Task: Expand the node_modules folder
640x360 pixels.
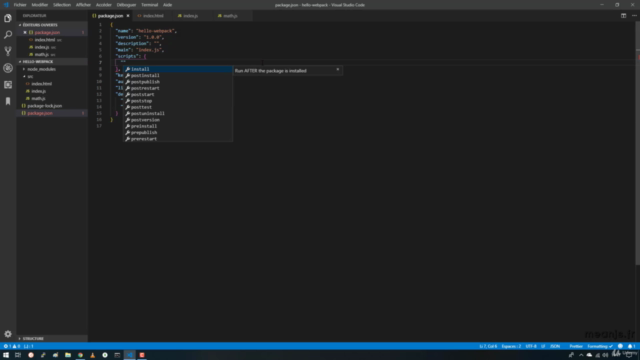Action: (42, 69)
